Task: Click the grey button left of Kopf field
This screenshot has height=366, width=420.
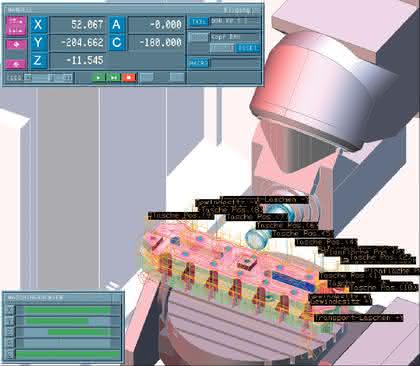Action: [198, 37]
